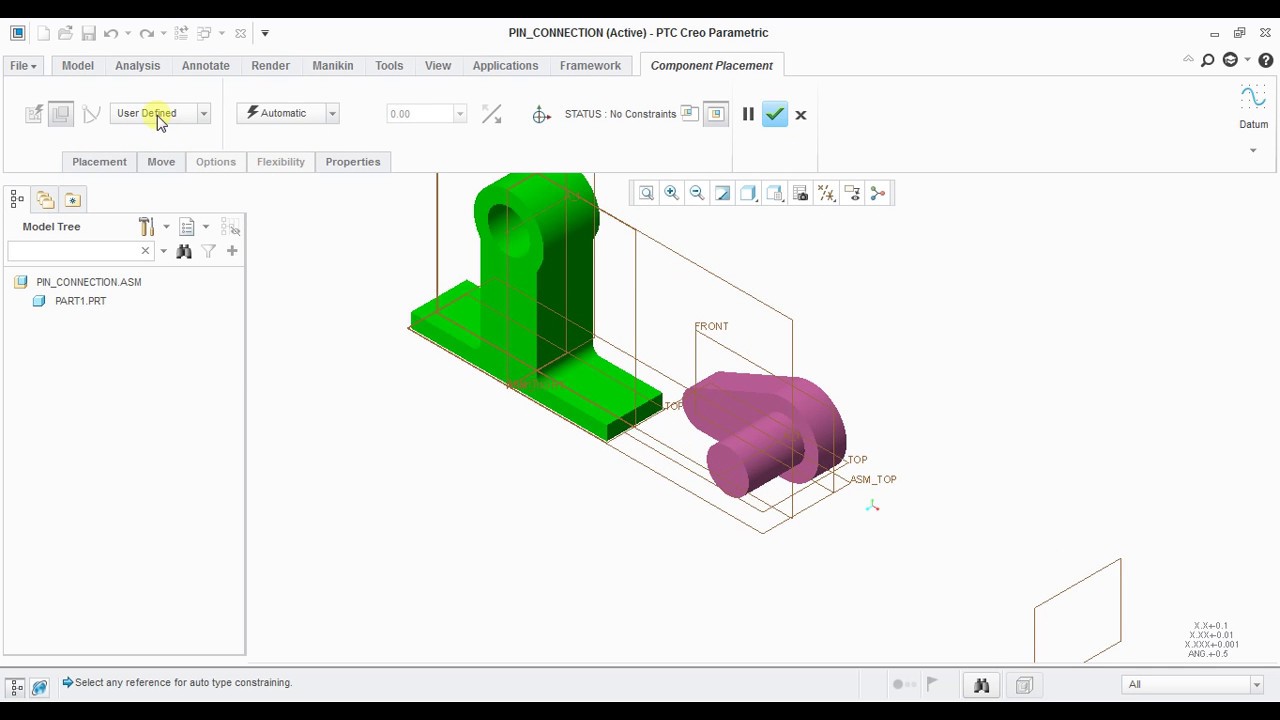
Task: Select the Model Tree navigator tab icon
Action: click(x=17, y=200)
